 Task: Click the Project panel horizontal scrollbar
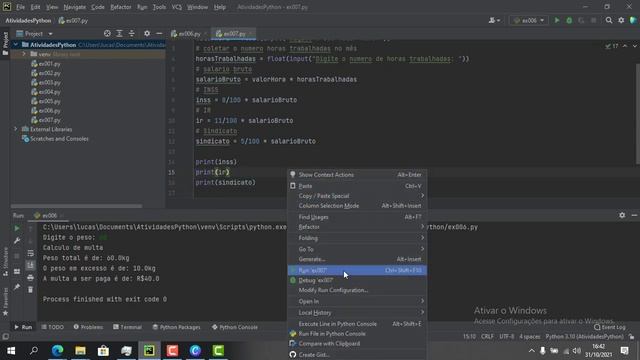click(x=76, y=206)
